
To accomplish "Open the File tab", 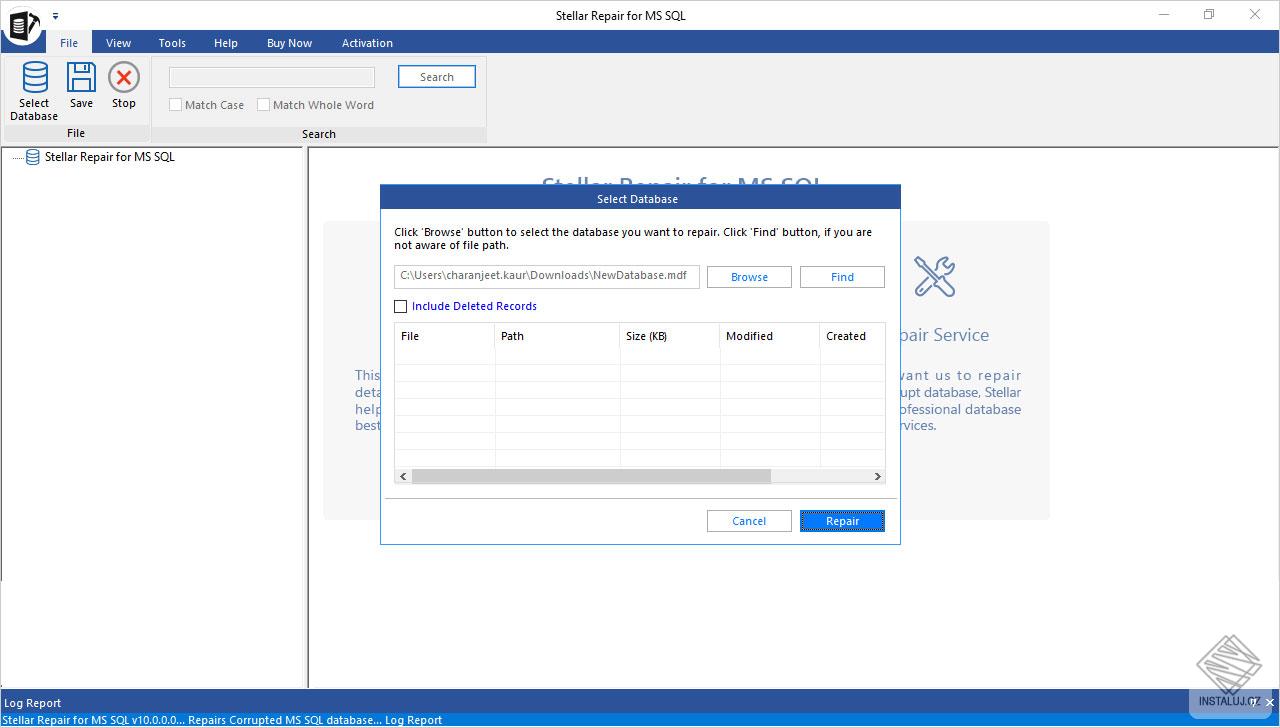I will point(69,43).
